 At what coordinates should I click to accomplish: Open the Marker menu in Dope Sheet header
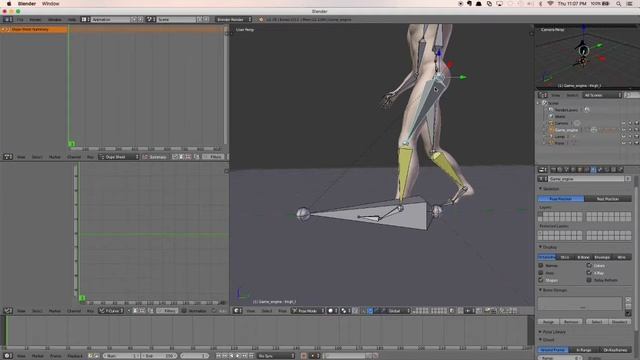(54, 157)
